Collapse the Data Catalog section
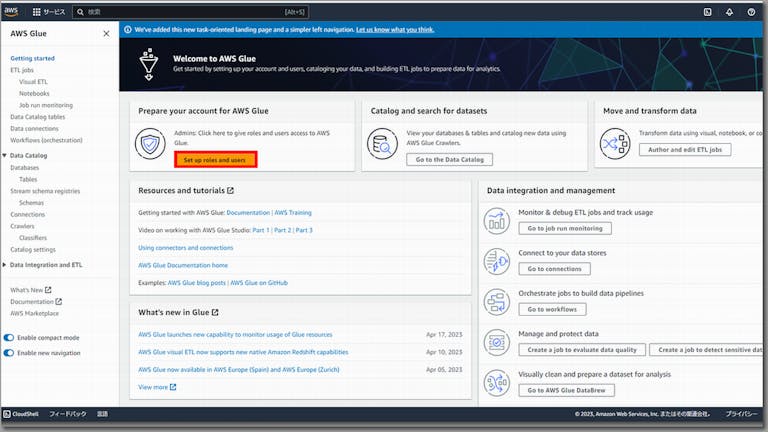The height and width of the screenshot is (432, 768). coord(4,155)
